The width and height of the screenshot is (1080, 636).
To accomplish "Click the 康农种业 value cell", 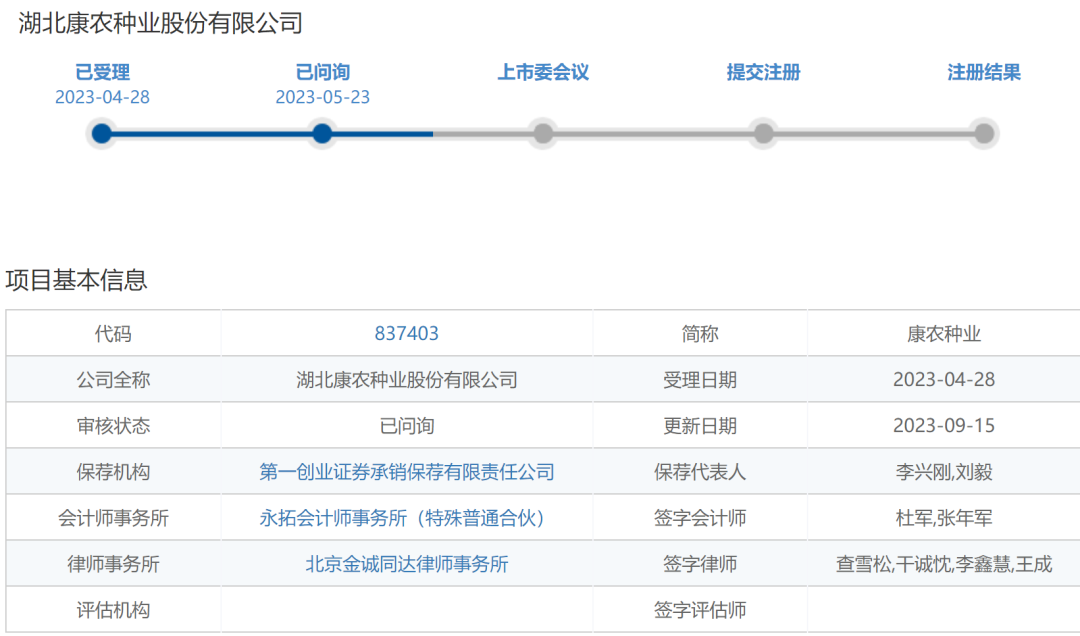I will pyautogui.click(x=944, y=334).
